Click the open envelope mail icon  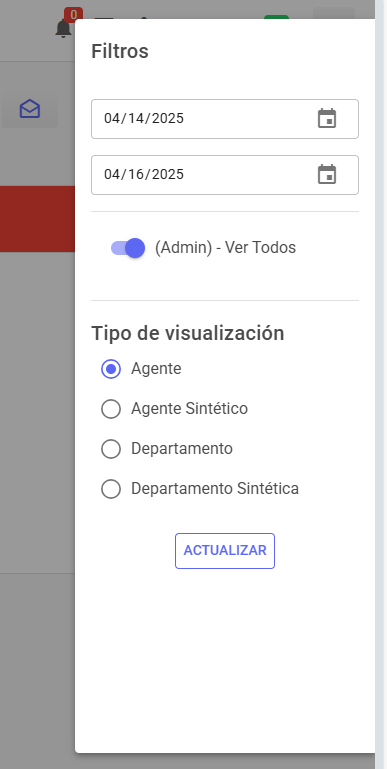pyautogui.click(x=30, y=109)
